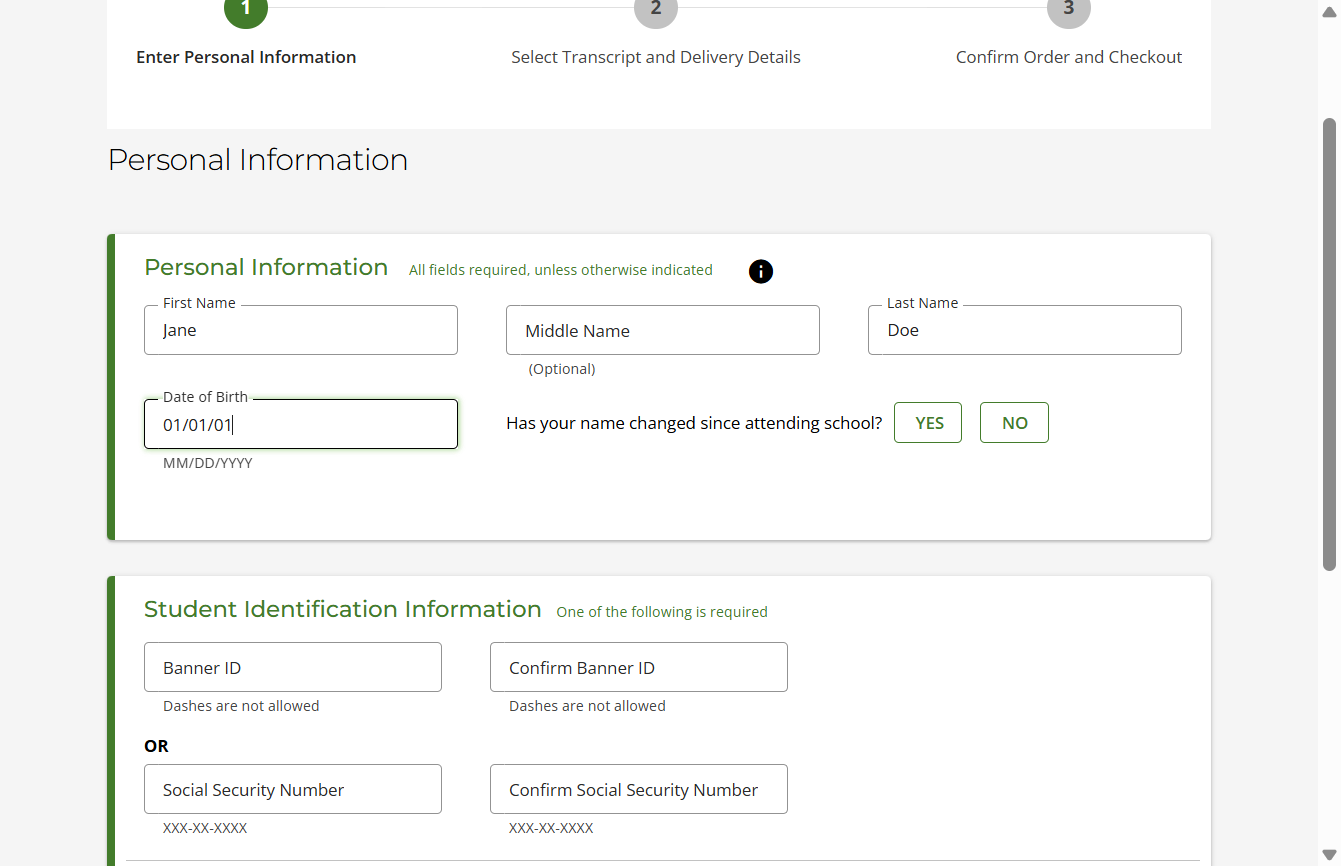Focus the Middle Name input field
This screenshot has width=1341, height=866.
point(663,330)
